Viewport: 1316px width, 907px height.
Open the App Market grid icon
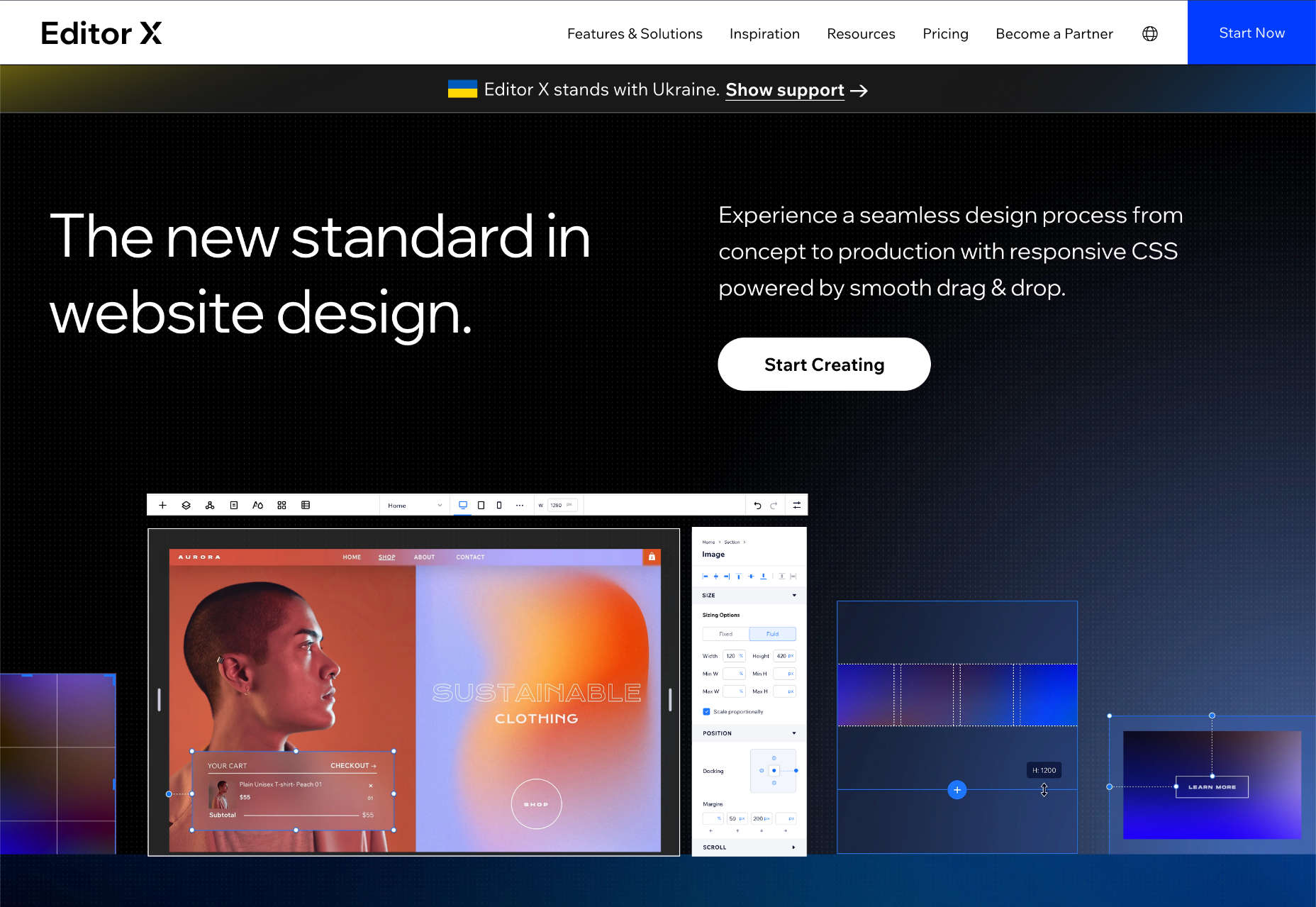pyautogui.click(x=281, y=505)
